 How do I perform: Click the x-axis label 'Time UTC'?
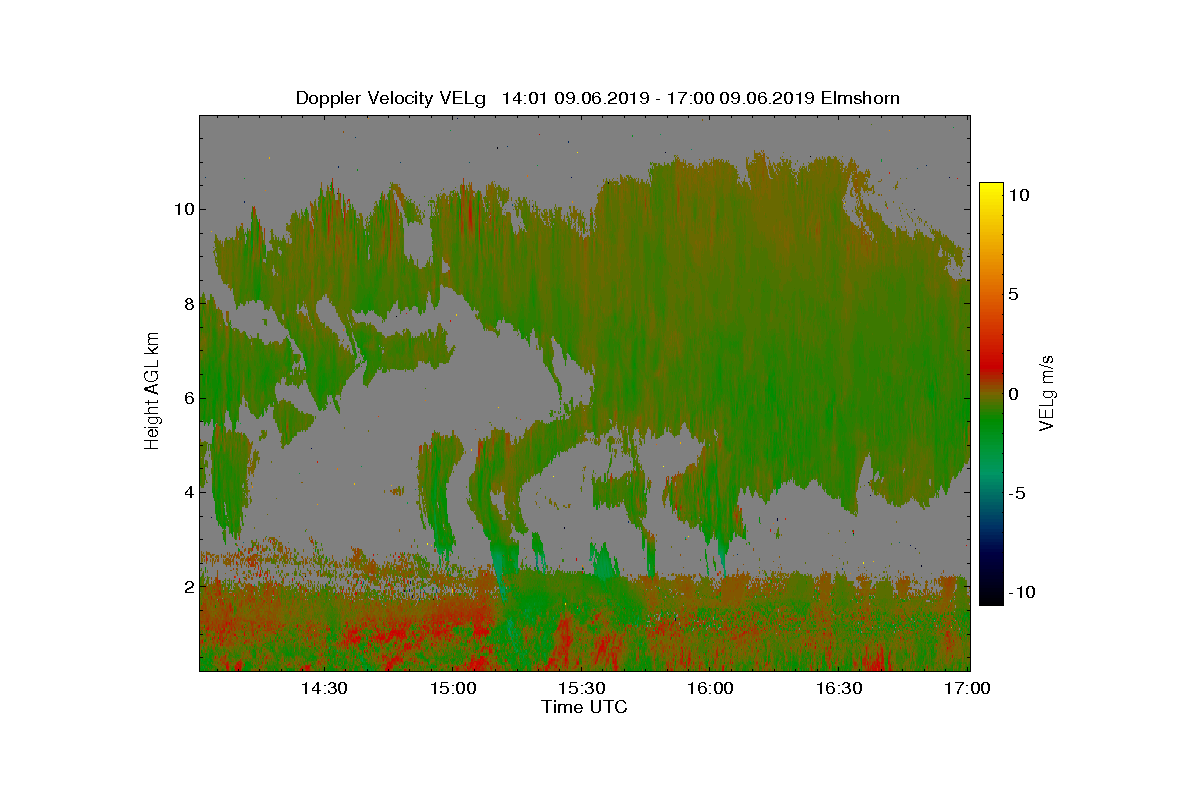pos(585,707)
